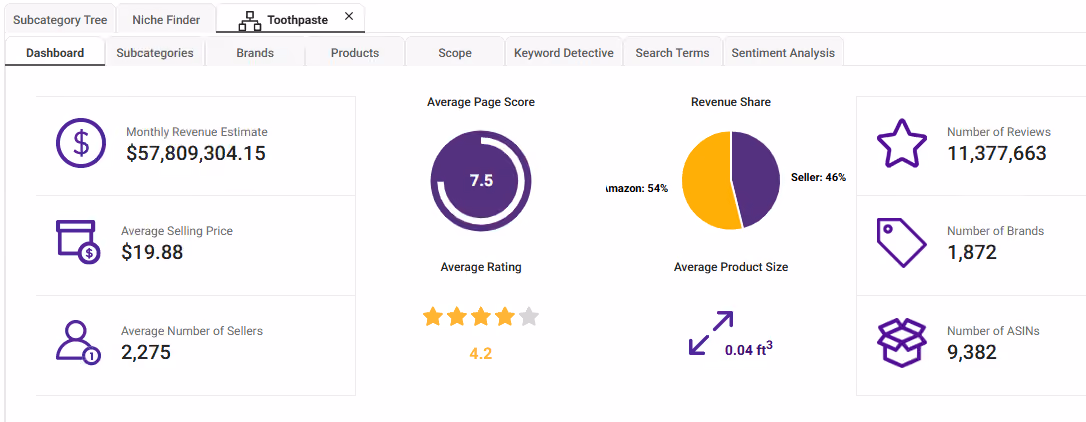Open the Subcategories tab
The height and width of the screenshot is (422, 1086).
click(155, 53)
